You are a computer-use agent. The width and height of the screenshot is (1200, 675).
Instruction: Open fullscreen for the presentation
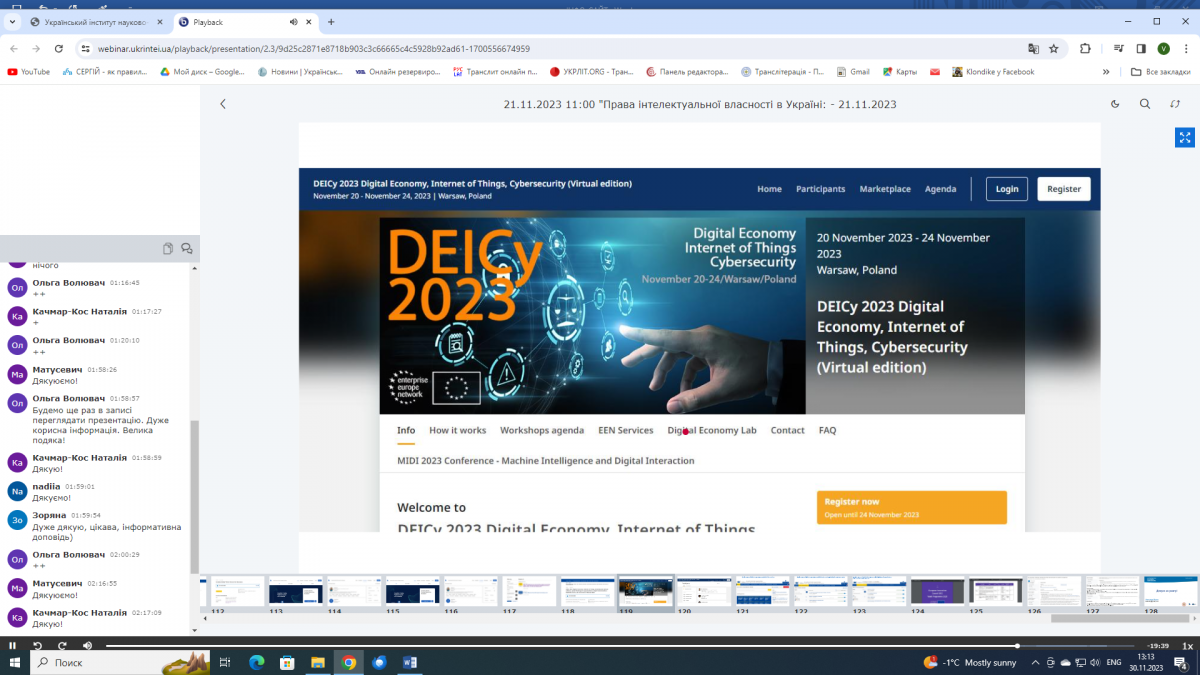[1184, 138]
